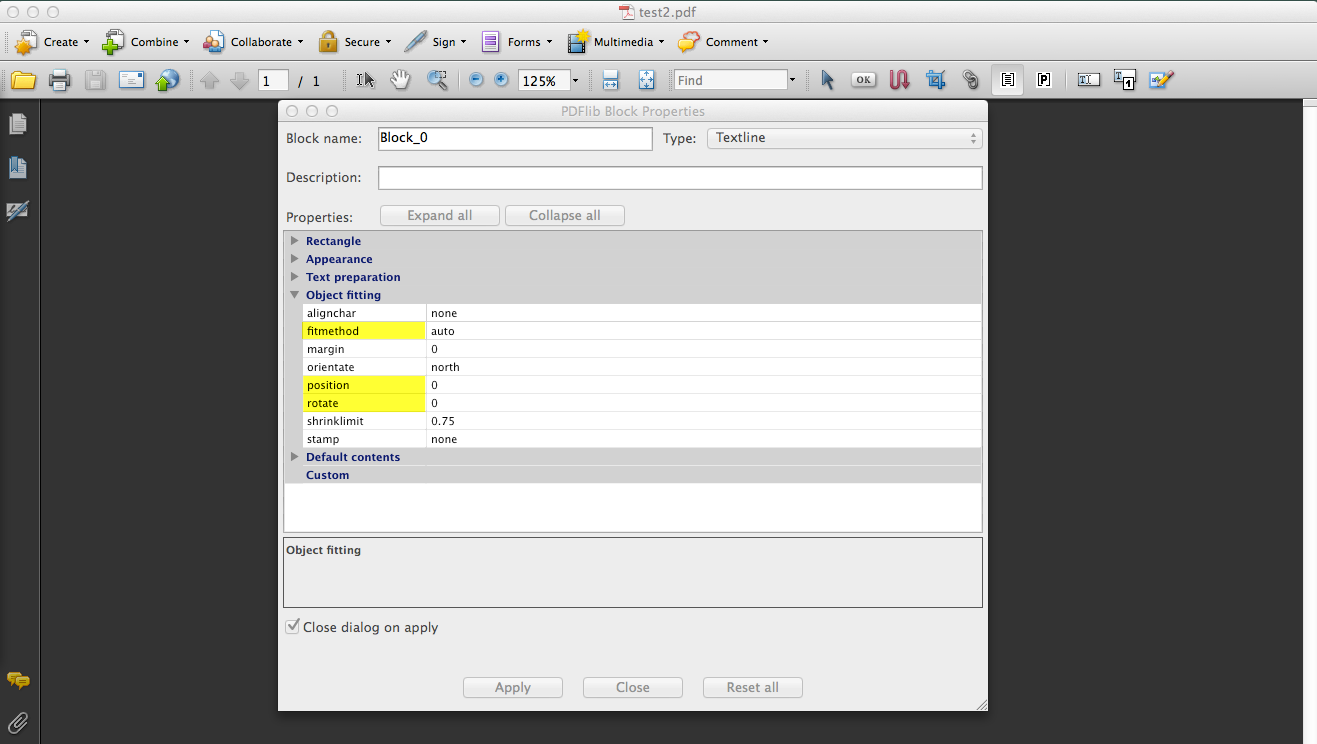Click the OK button tool in the toolbar

point(863,79)
